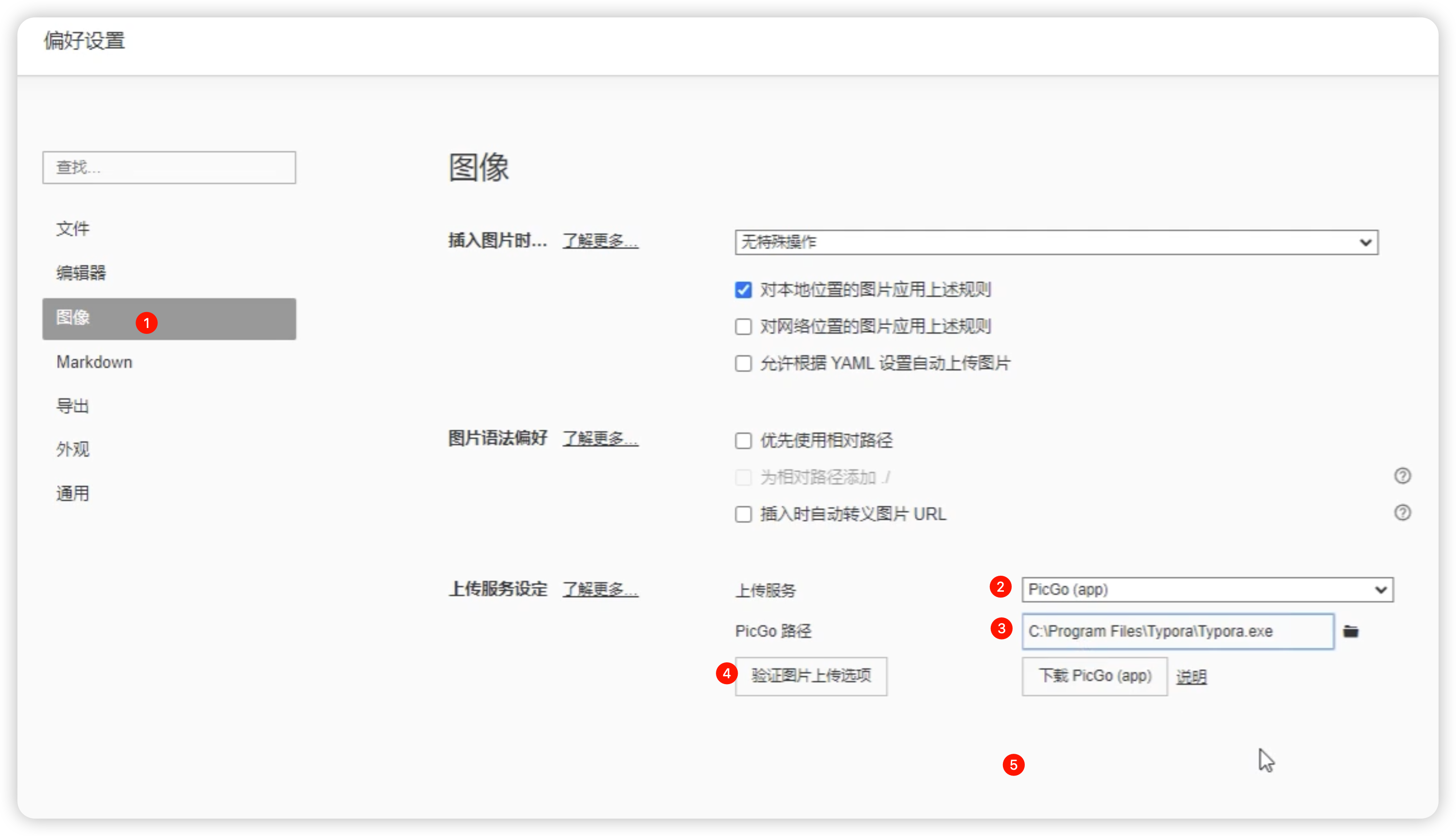1456x836 pixels.
Task: Enable 允许根据 YAML 设置自动上传图片 checkbox
Action: click(x=743, y=363)
